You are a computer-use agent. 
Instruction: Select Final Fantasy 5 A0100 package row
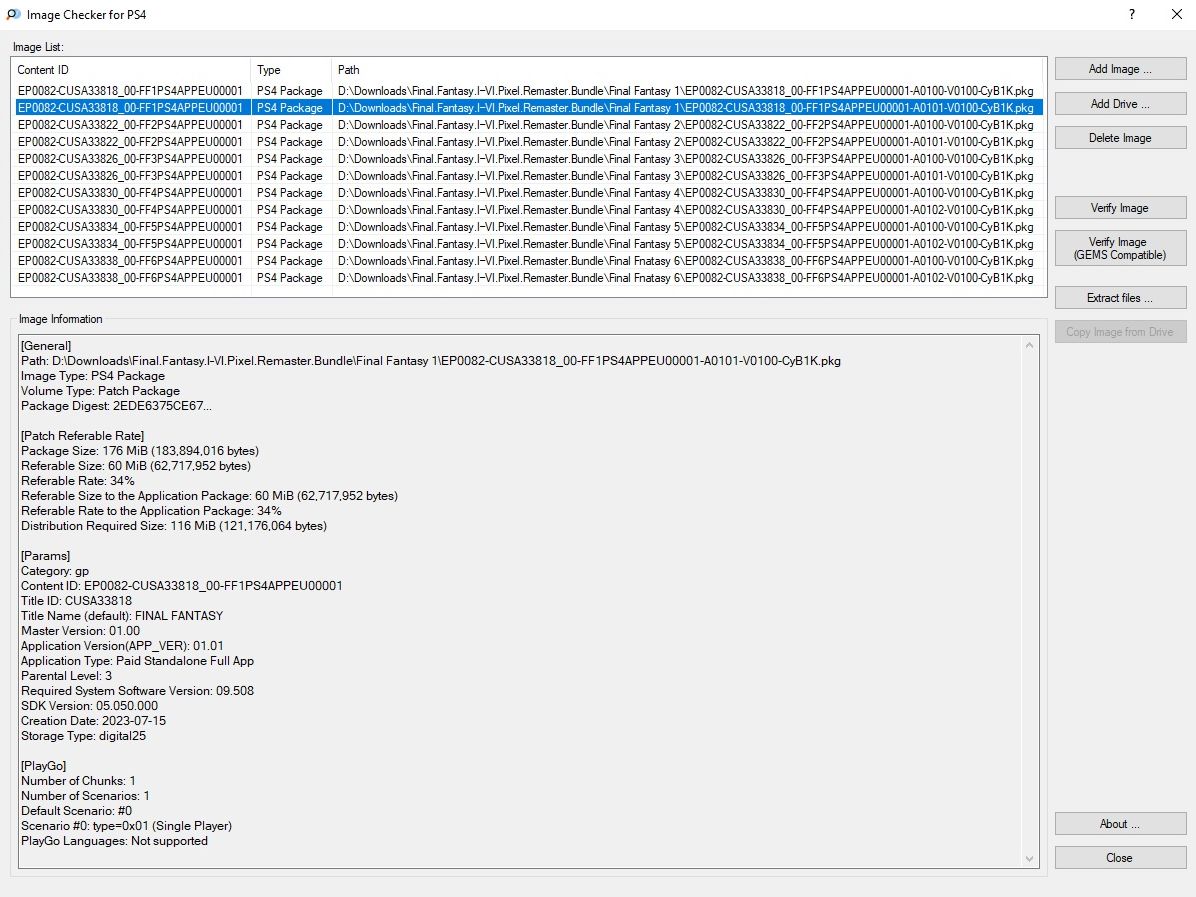[528, 227]
